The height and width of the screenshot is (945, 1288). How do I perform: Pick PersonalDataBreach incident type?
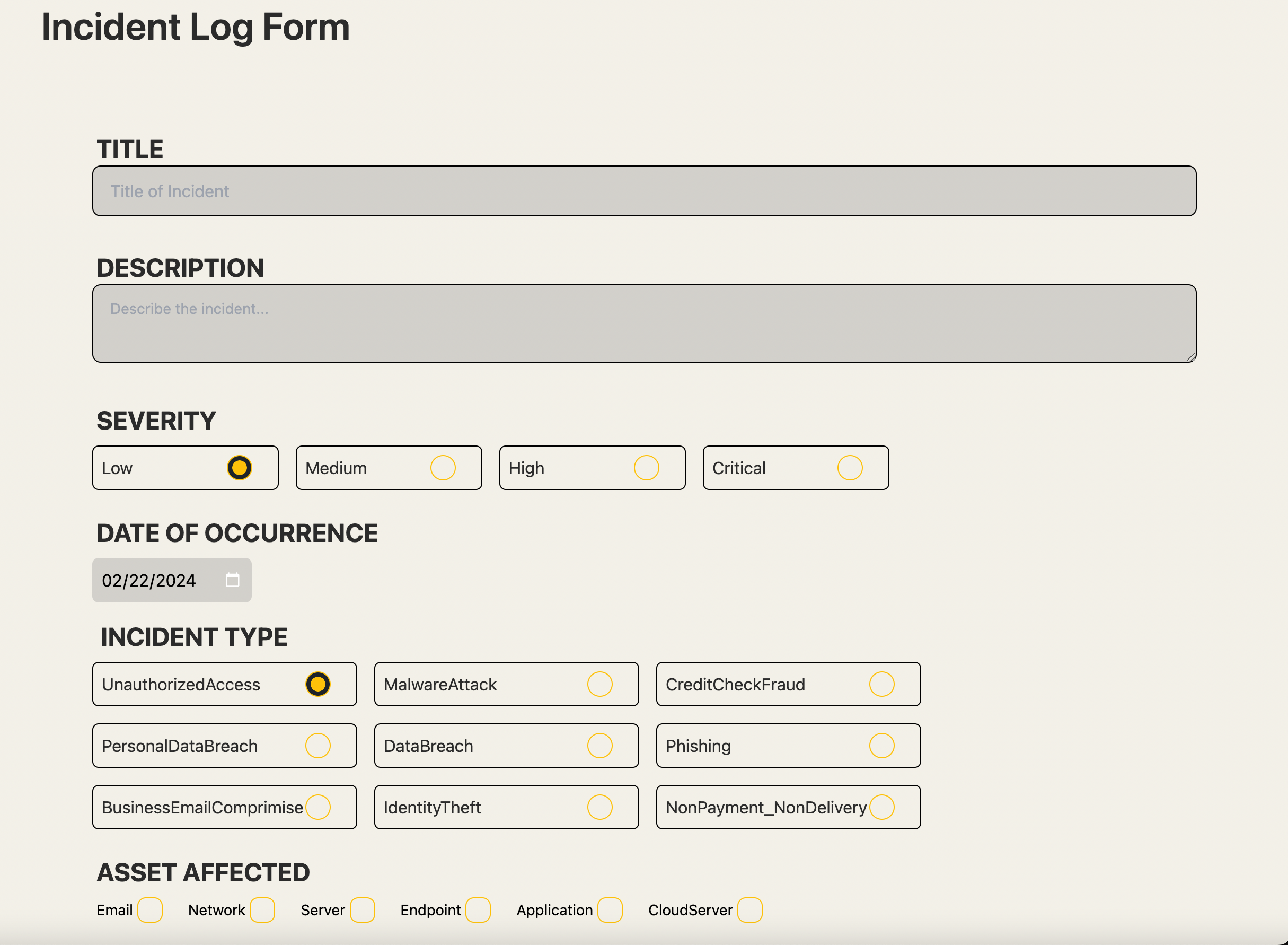tap(317, 746)
